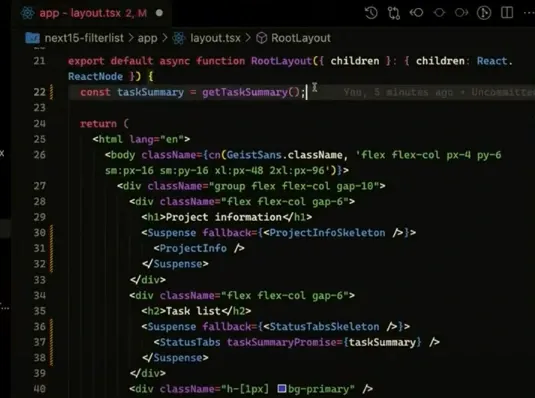Open the RootLayout symbol breadcrumb
Viewport: 535px width, 398px height.
[x=301, y=38]
